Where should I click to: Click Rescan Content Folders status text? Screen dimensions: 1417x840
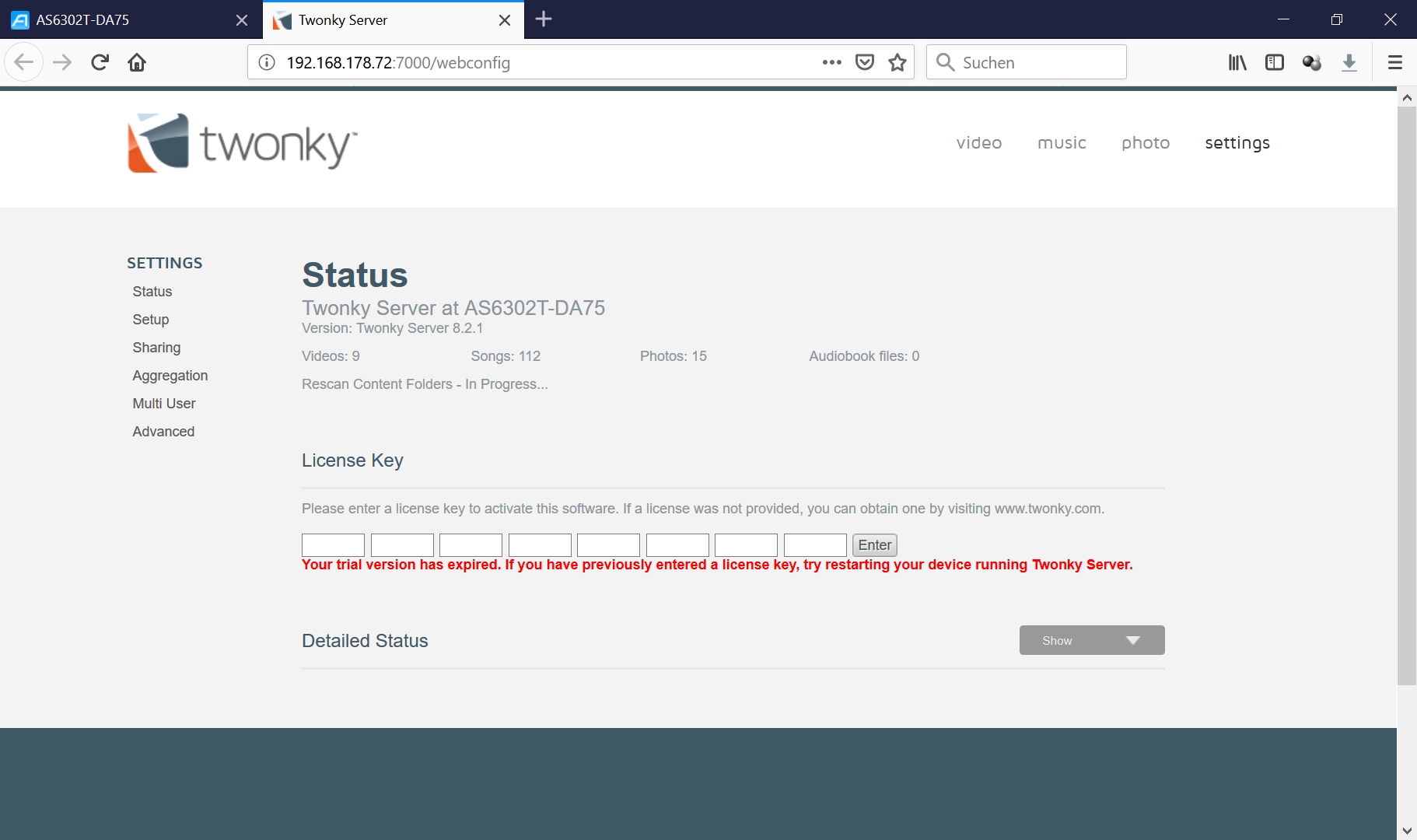(x=425, y=384)
